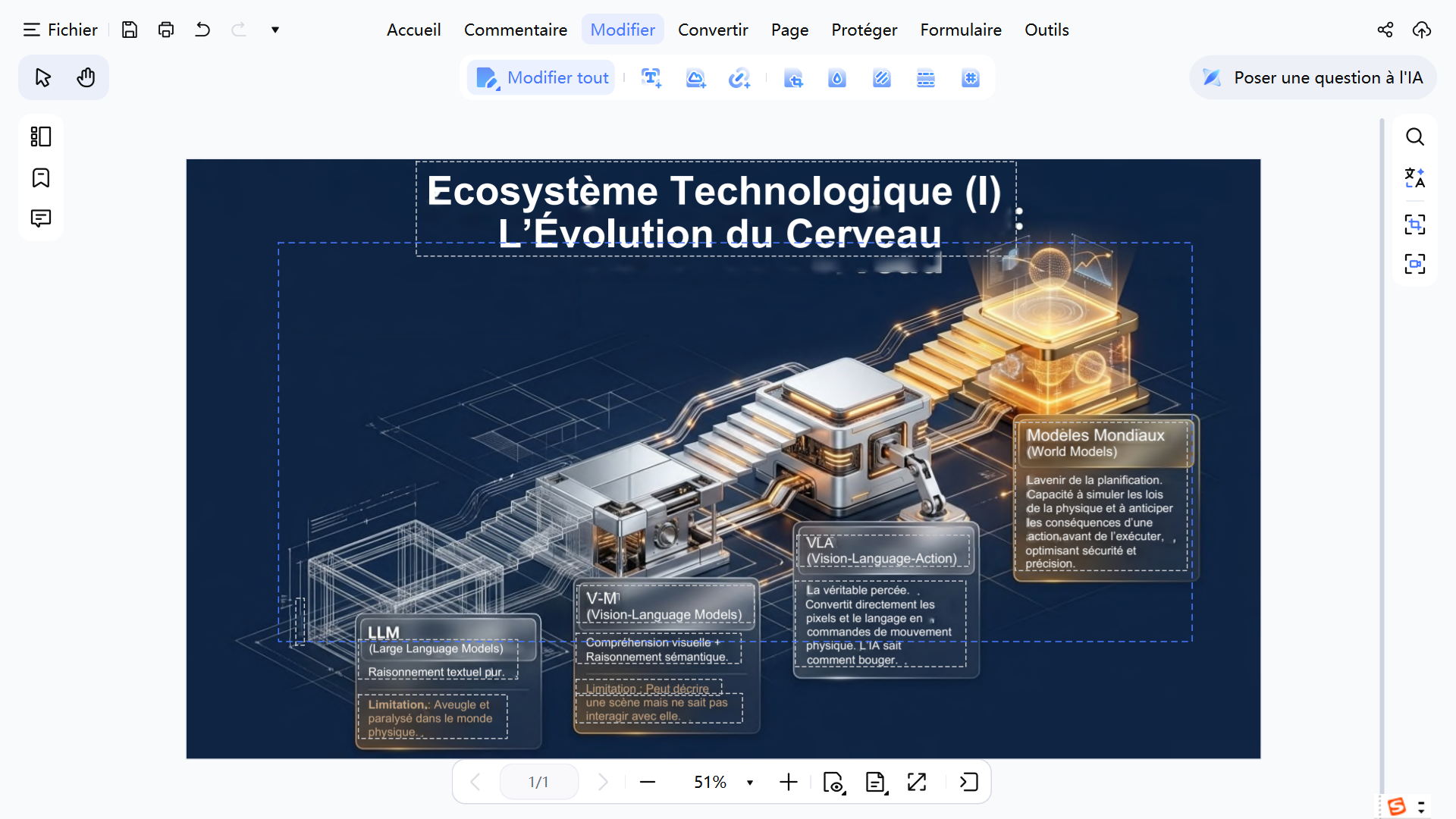This screenshot has width=1456, height=819.
Task: Click the 'La véritable percée' paragraph
Action: (880, 624)
